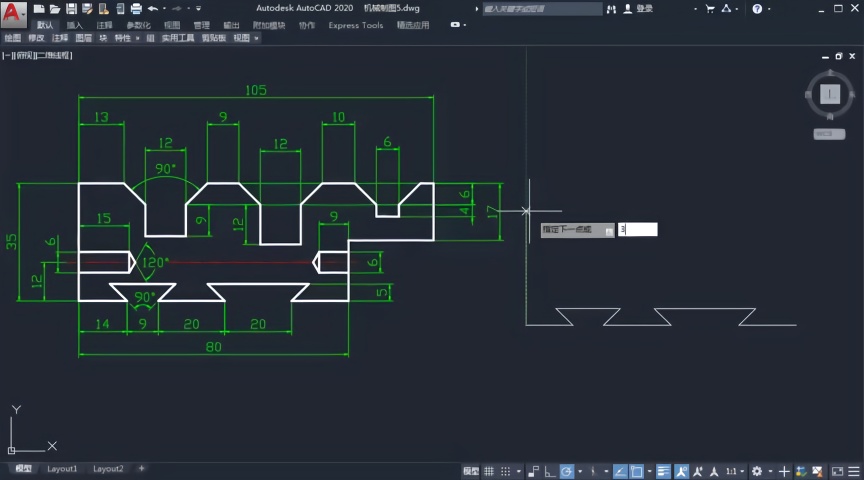Open the 实用工具 panel button
The height and width of the screenshot is (480, 864).
(177, 38)
